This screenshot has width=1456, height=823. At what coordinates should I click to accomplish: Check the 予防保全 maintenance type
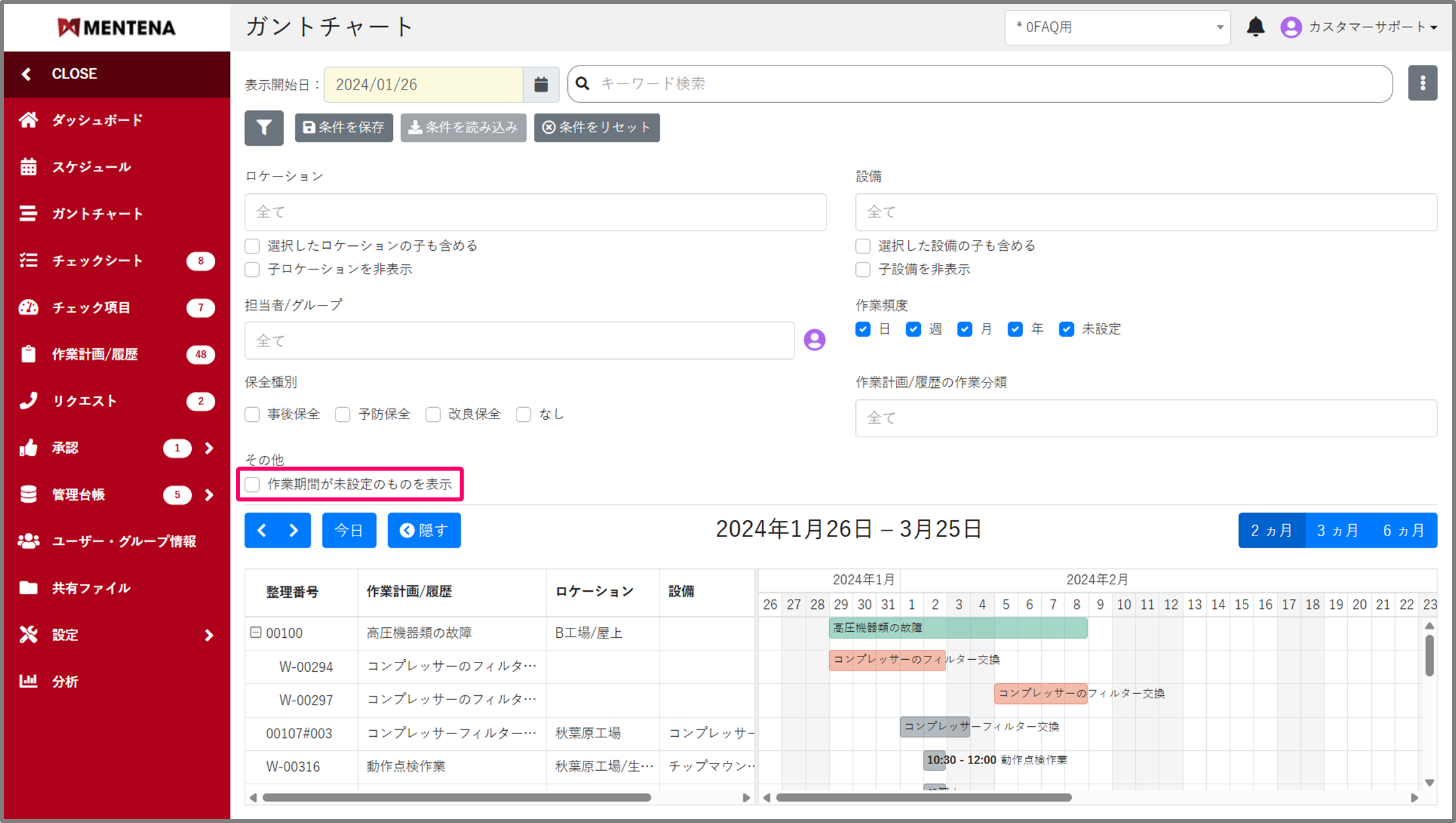coord(343,415)
